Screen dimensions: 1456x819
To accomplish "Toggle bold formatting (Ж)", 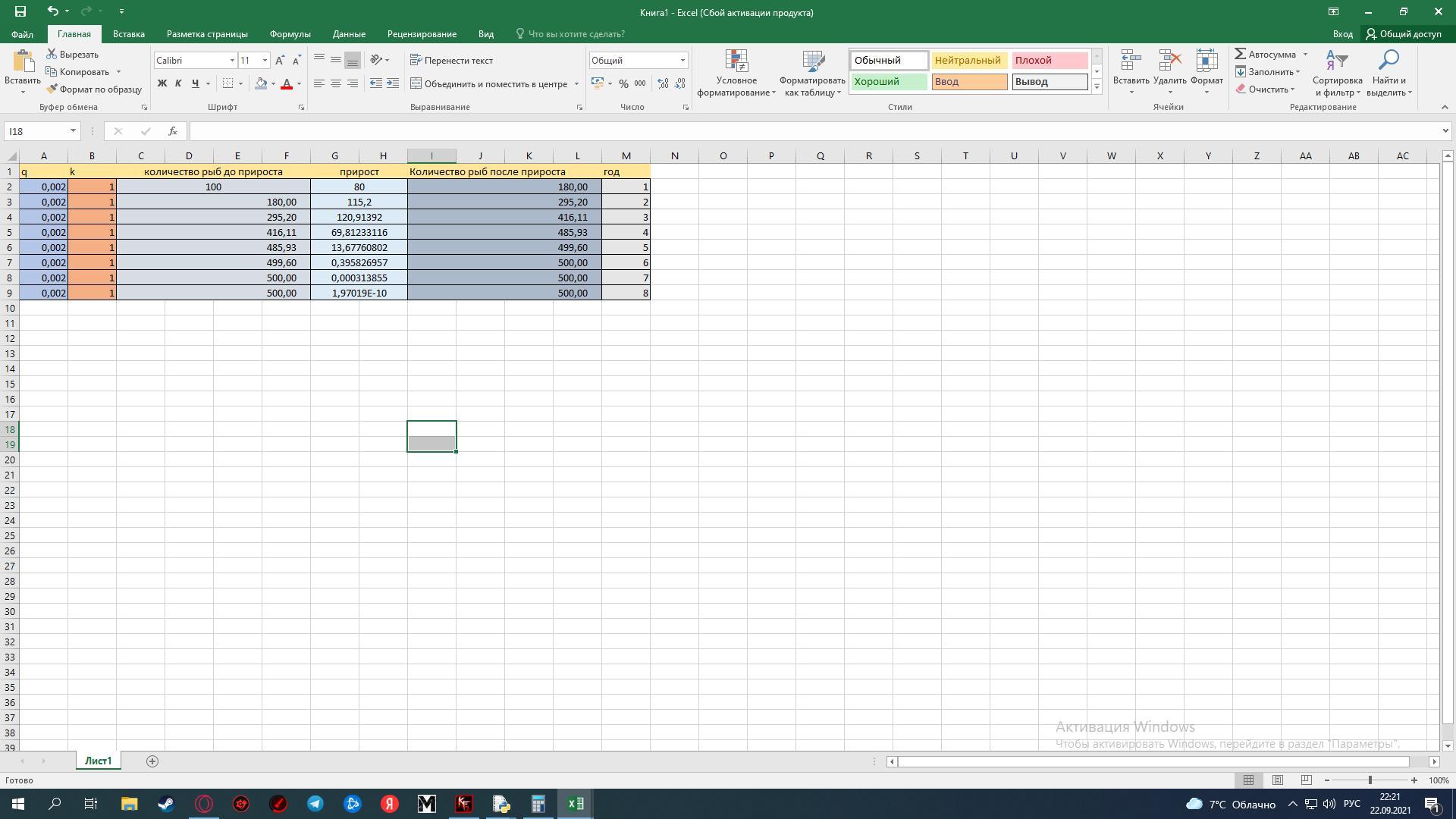I will (162, 83).
